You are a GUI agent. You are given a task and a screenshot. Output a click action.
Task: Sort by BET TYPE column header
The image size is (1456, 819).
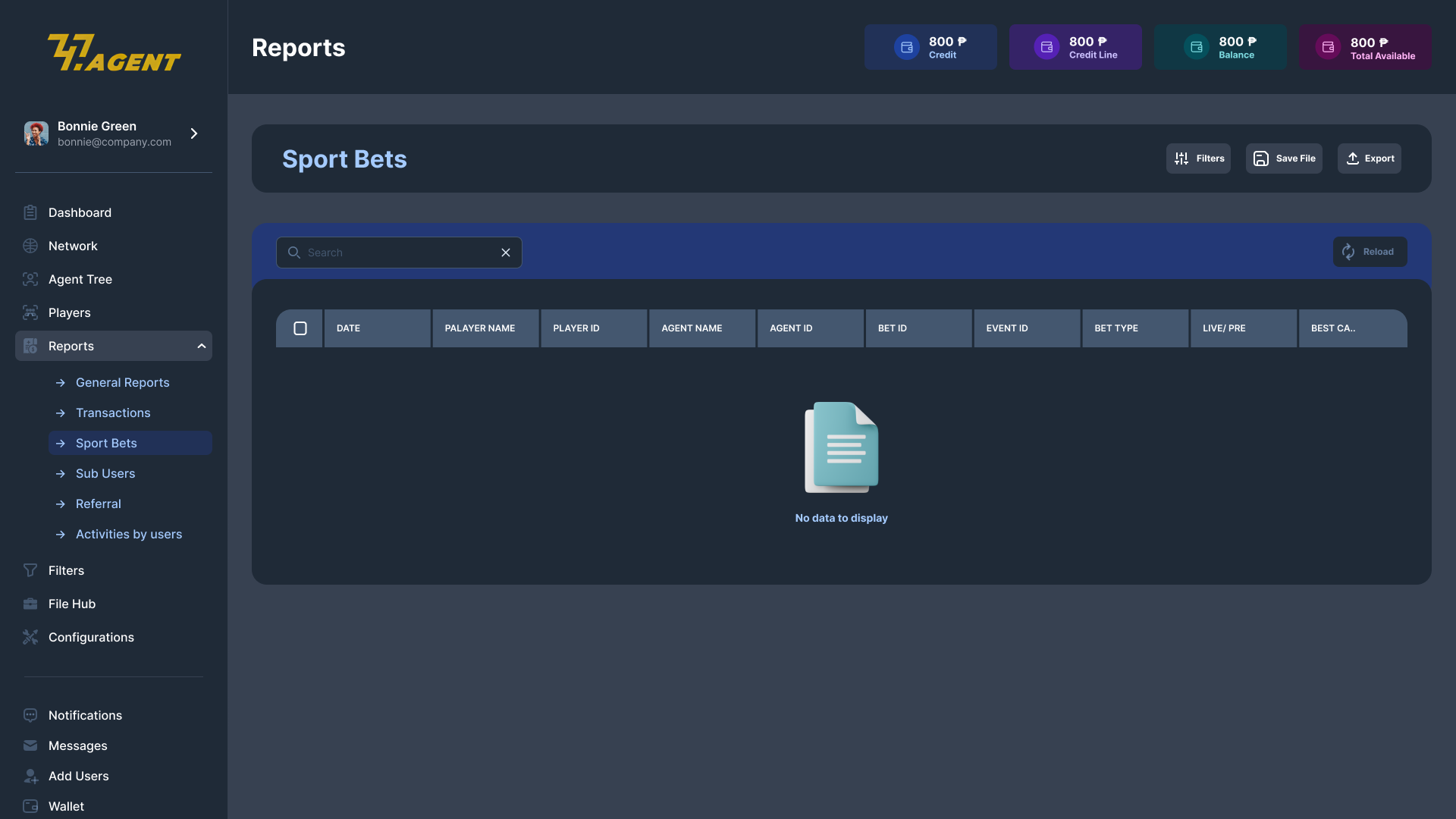(1135, 328)
